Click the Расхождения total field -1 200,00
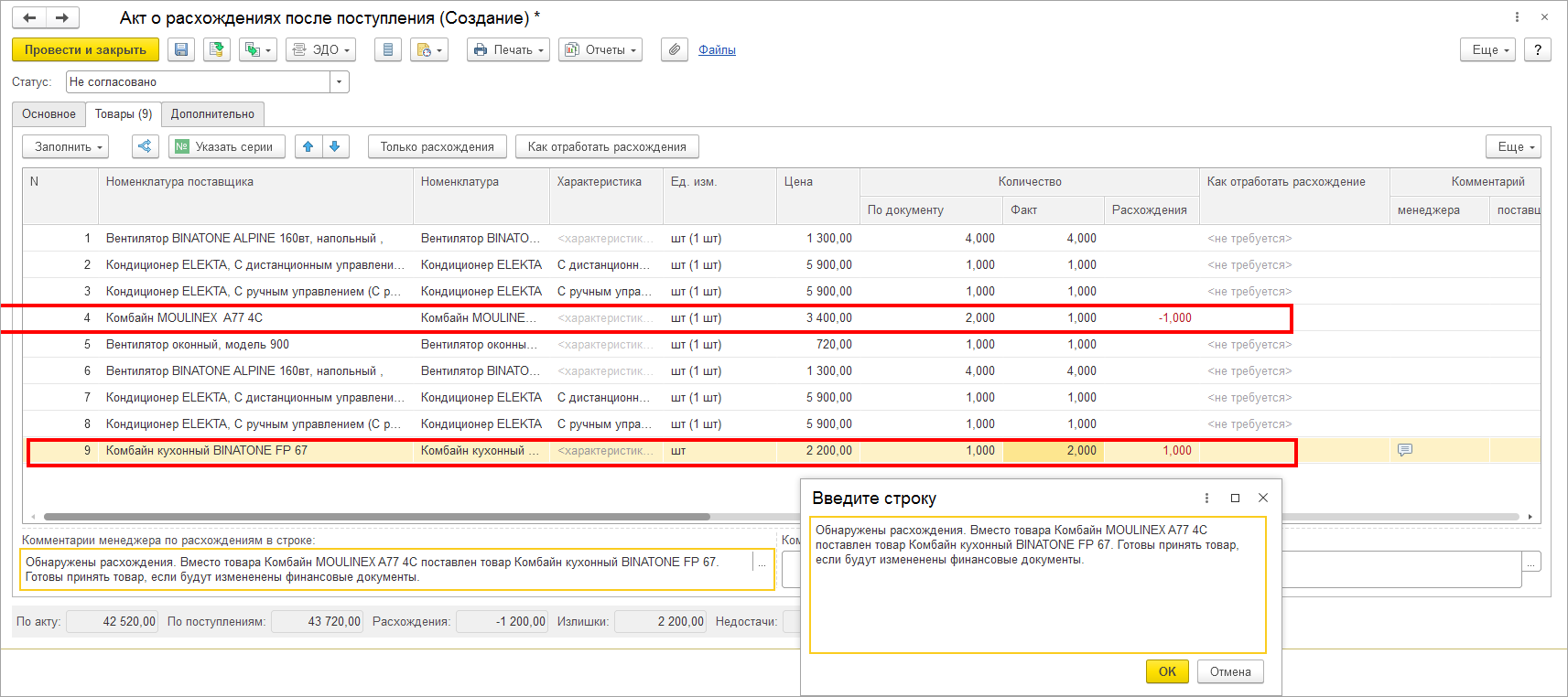1568x697 pixels. pos(502,622)
